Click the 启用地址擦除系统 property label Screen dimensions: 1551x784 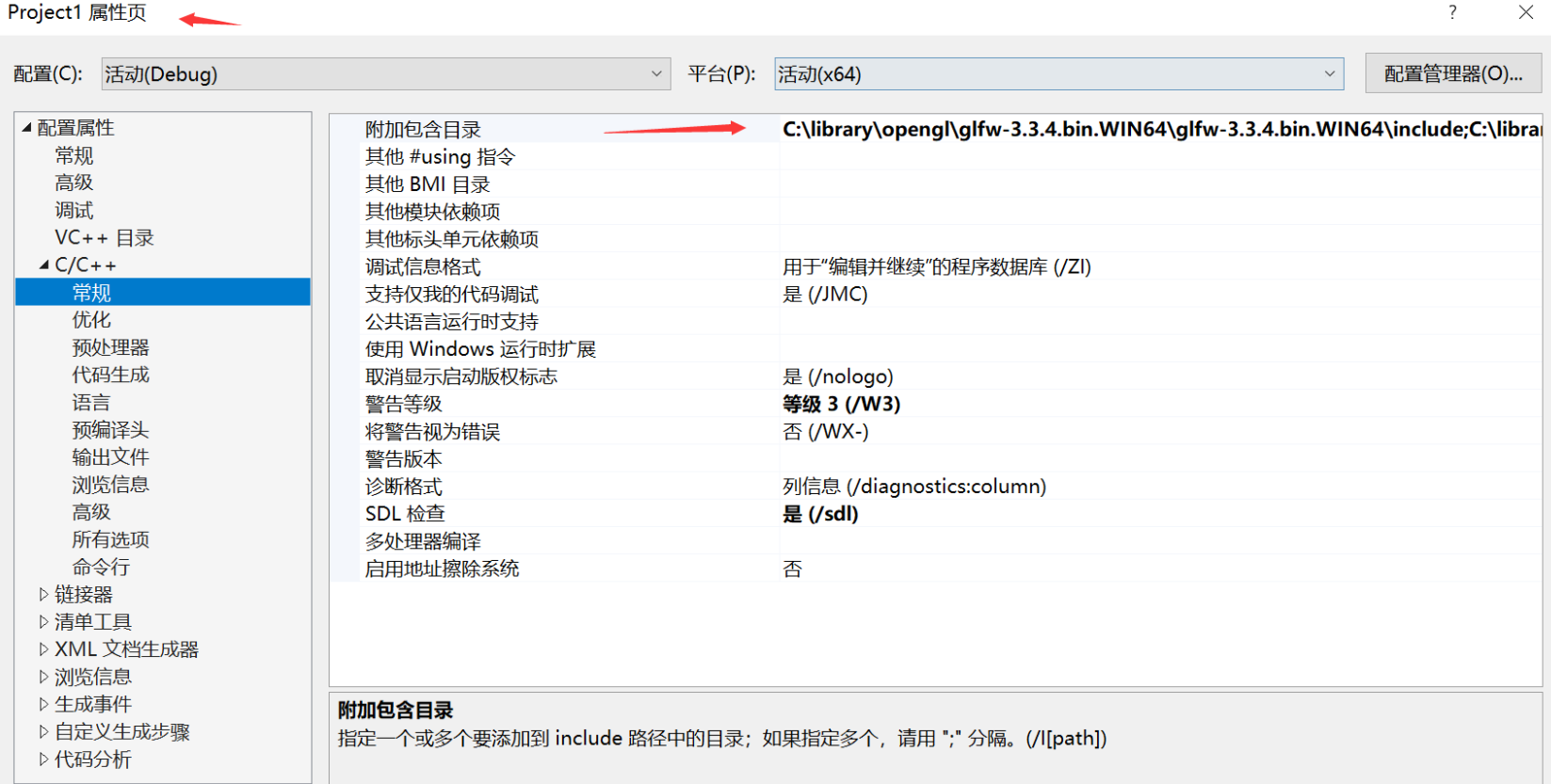(443, 568)
